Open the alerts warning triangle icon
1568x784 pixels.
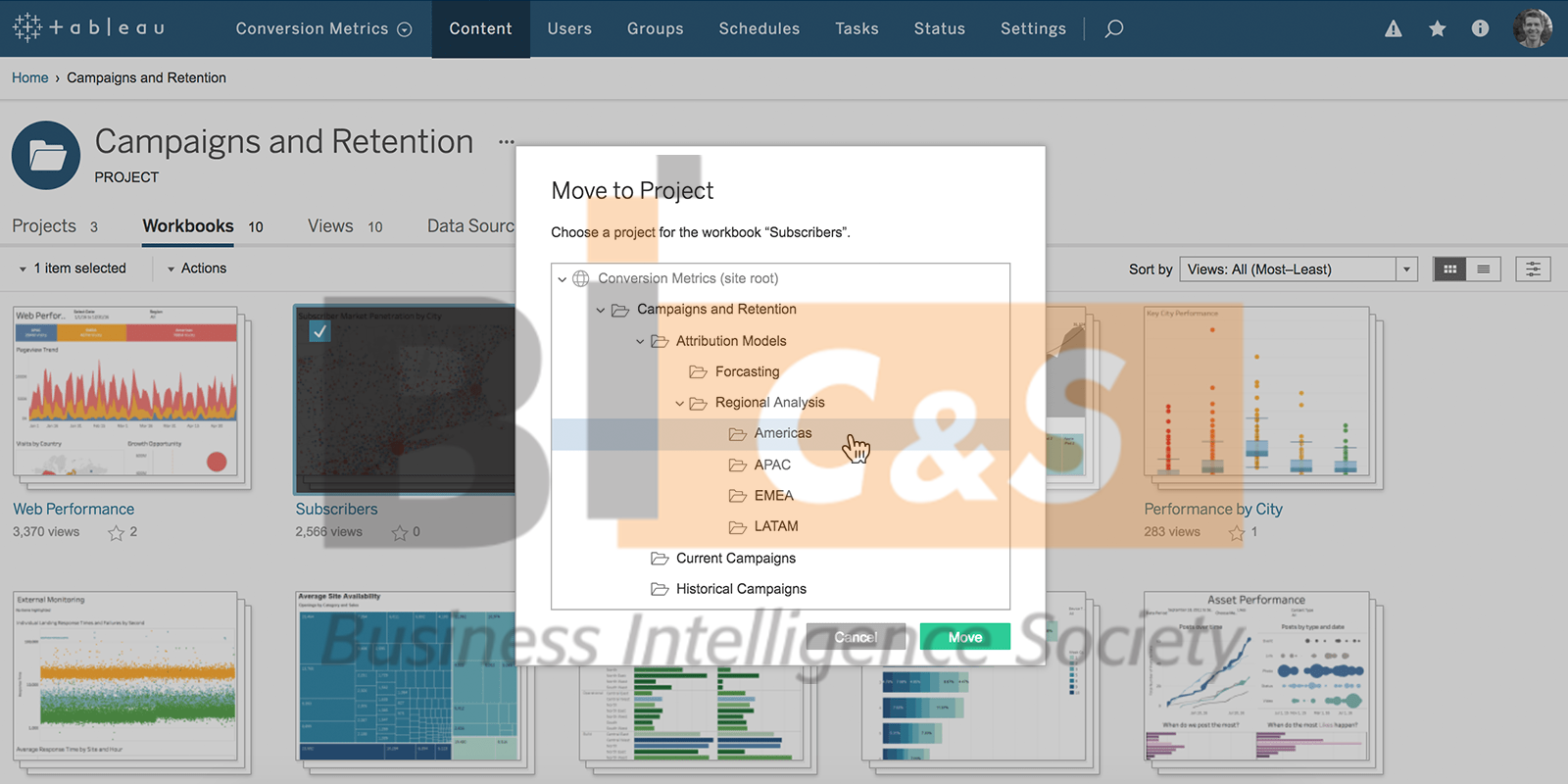click(1393, 28)
